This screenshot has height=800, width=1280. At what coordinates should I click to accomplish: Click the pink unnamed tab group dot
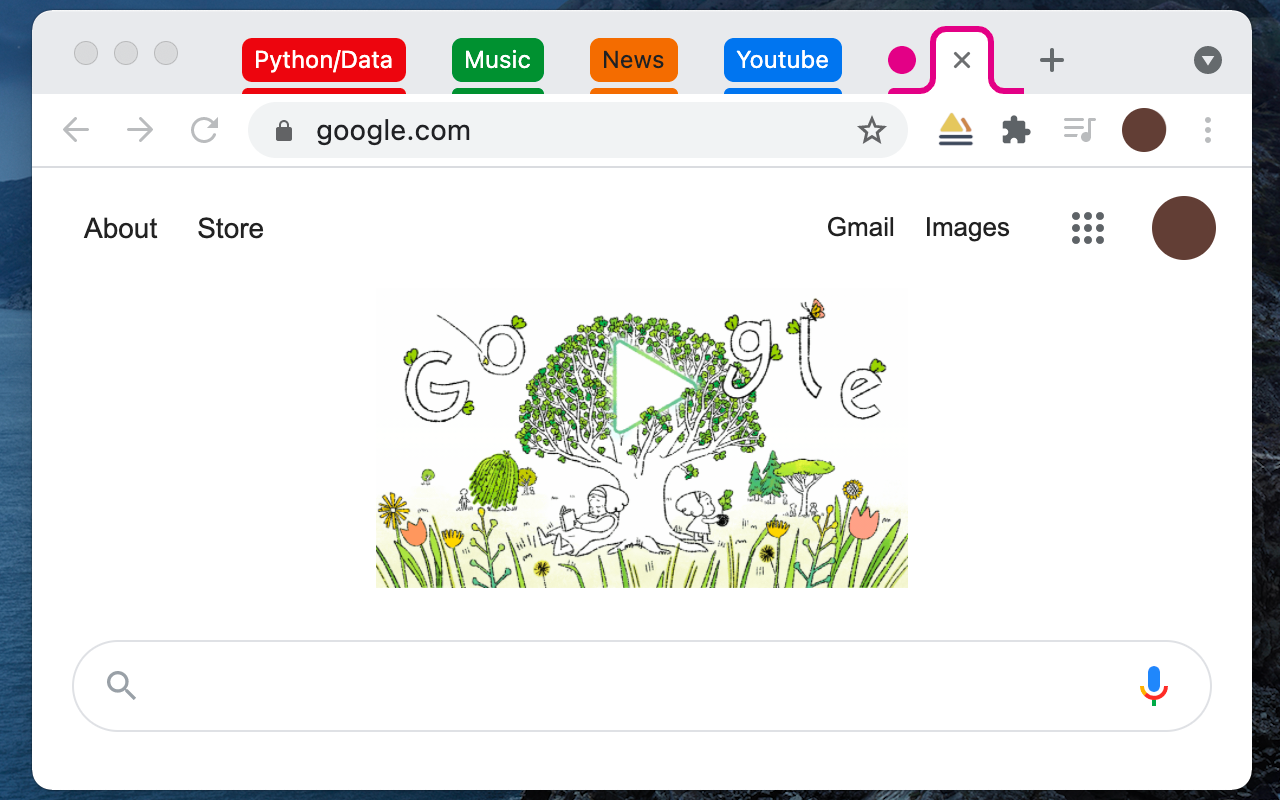pyautogui.click(x=902, y=60)
